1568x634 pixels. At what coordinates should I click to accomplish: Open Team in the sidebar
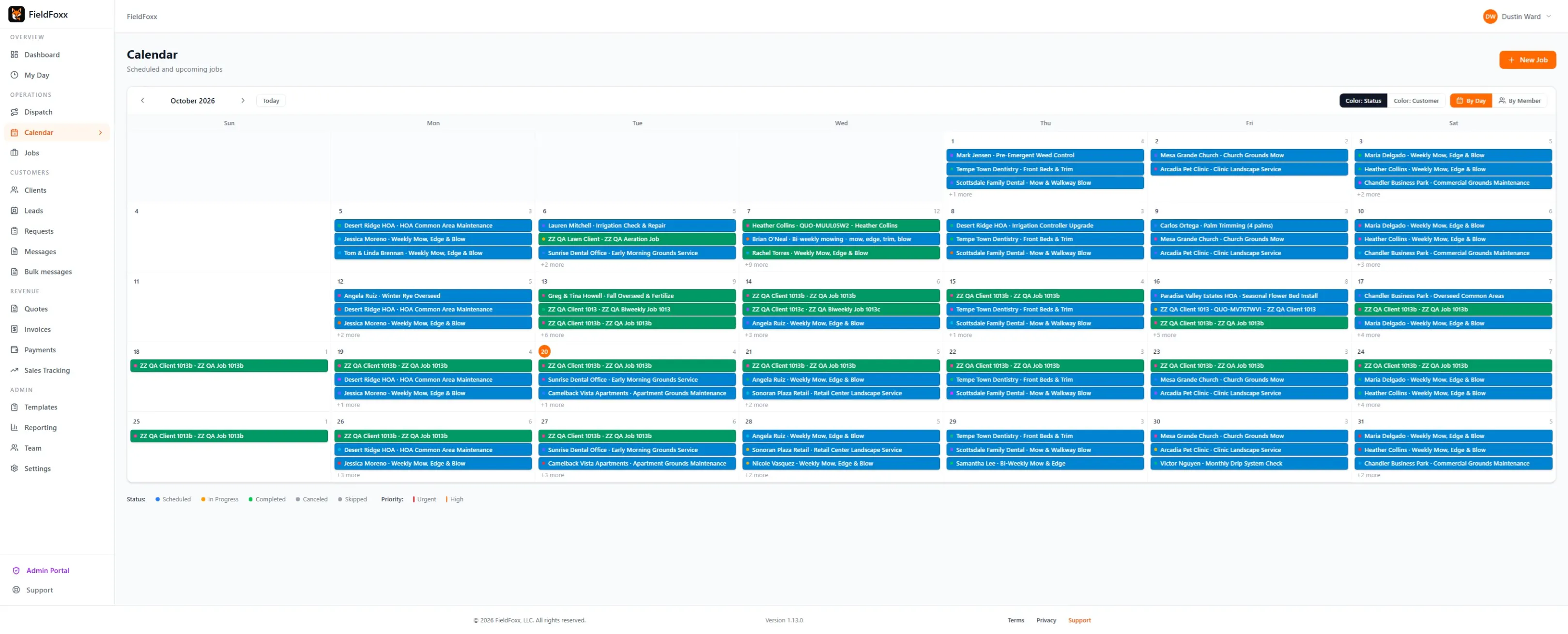[x=57, y=448]
